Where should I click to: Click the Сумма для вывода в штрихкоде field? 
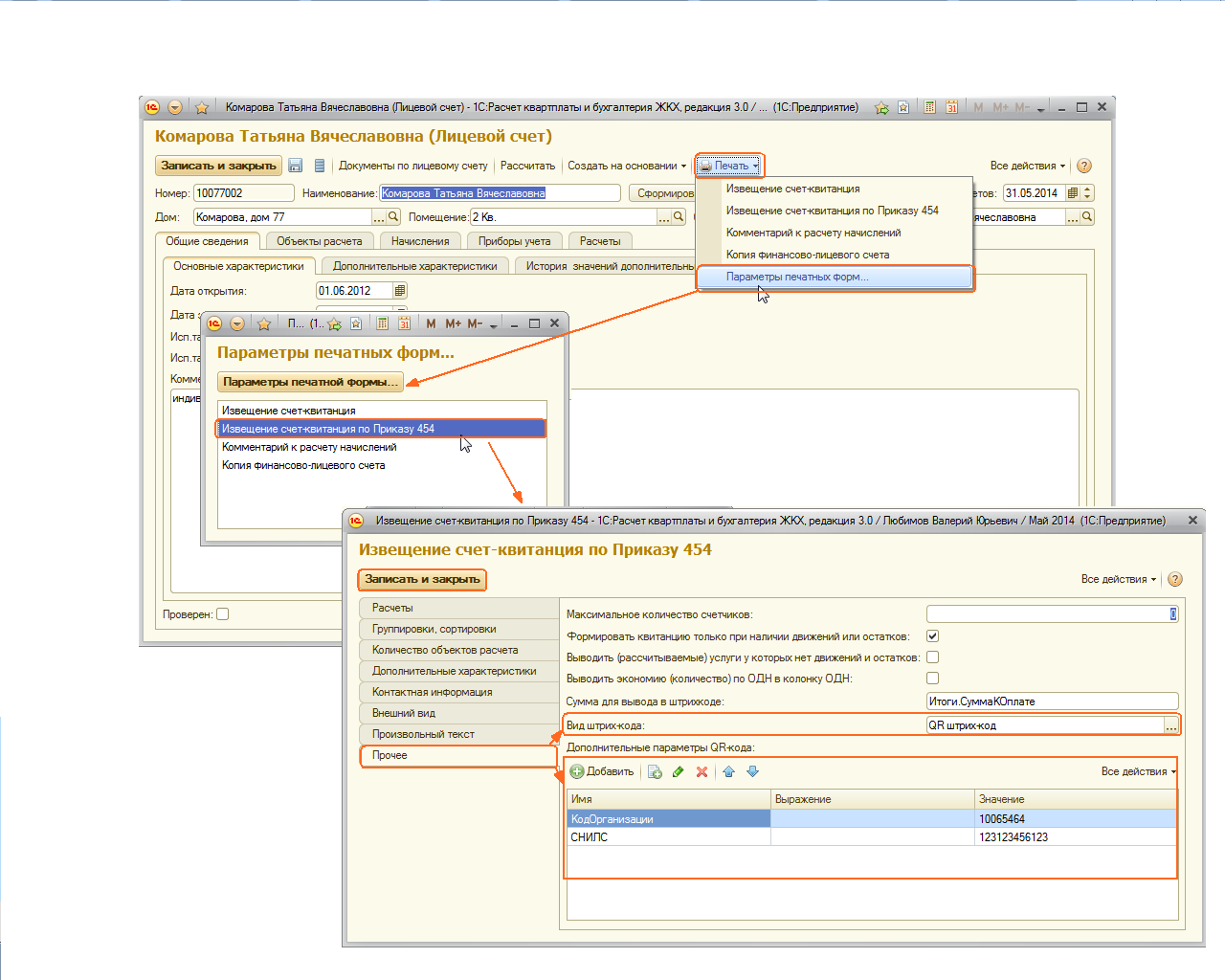coord(1051,702)
